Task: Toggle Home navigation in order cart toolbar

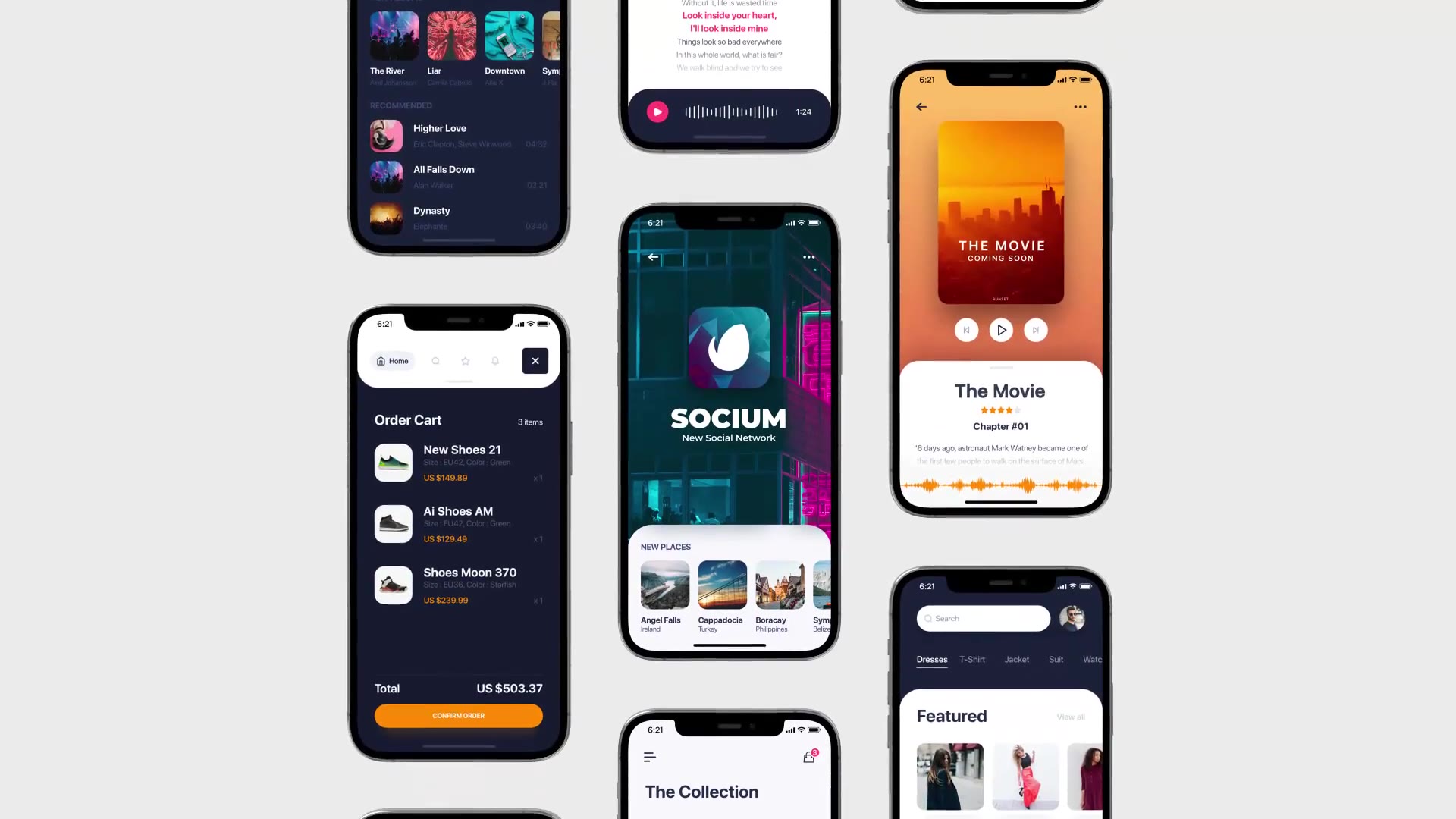Action: [x=392, y=361]
